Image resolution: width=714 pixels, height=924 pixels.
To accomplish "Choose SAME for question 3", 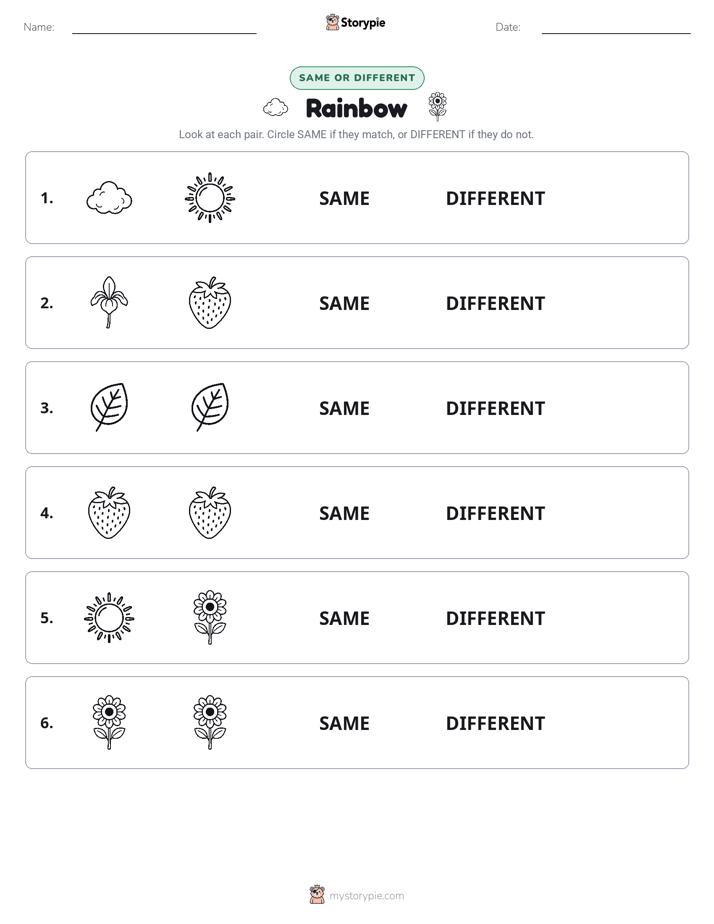I will click(x=344, y=408).
